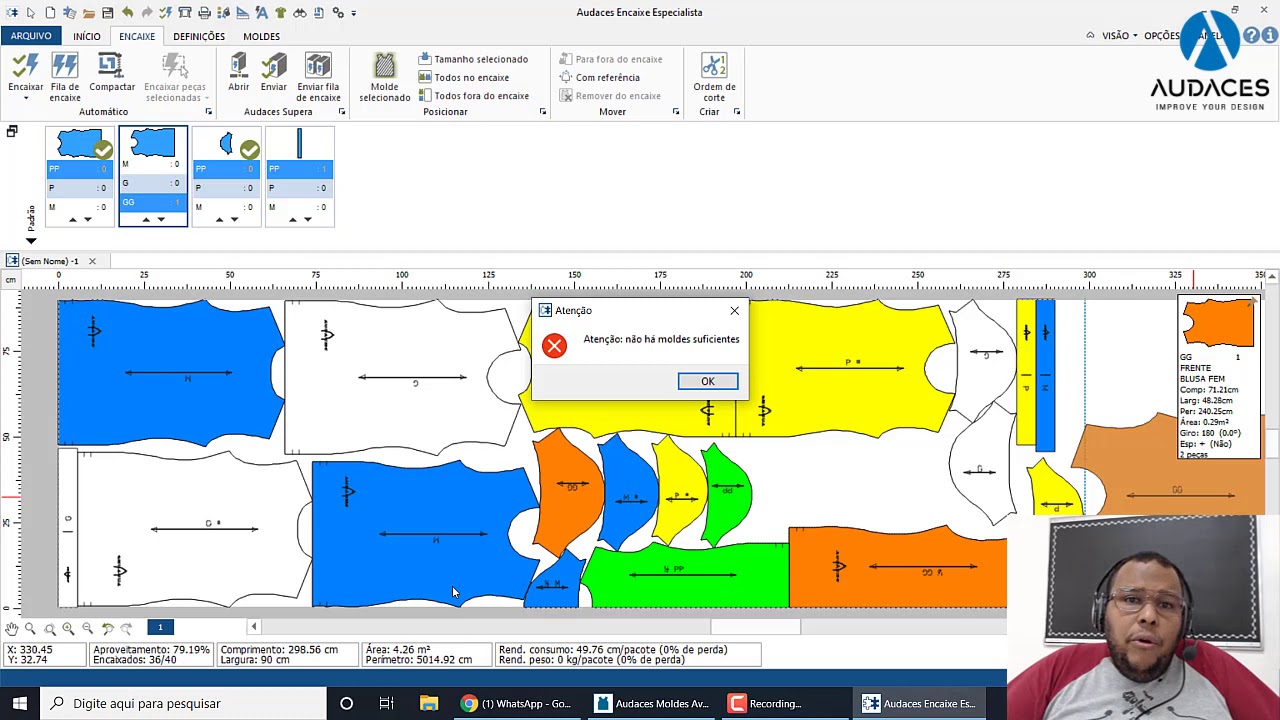The width and height of the screenshot is (1280, 720).
Task: Click the undo arrow in quick toolbar
Action: tap(127, 13)
